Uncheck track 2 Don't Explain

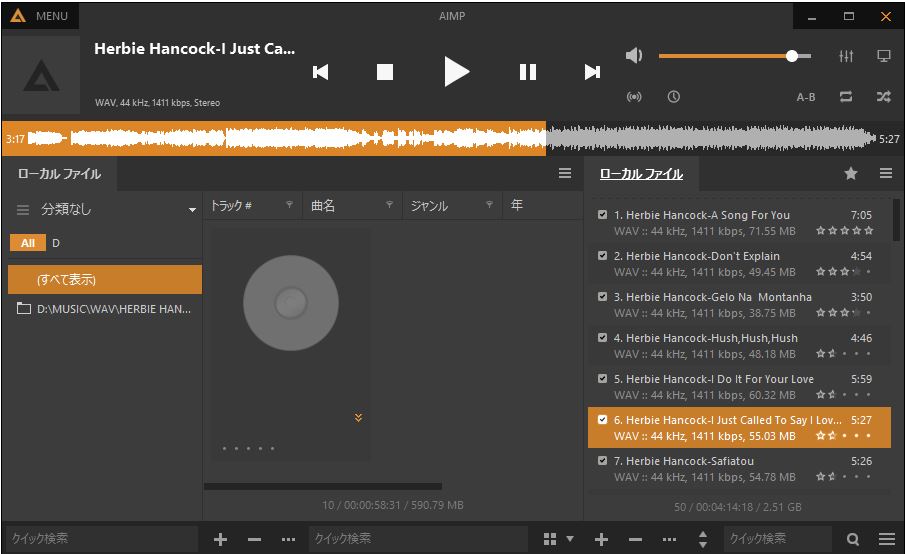(602, 256)
